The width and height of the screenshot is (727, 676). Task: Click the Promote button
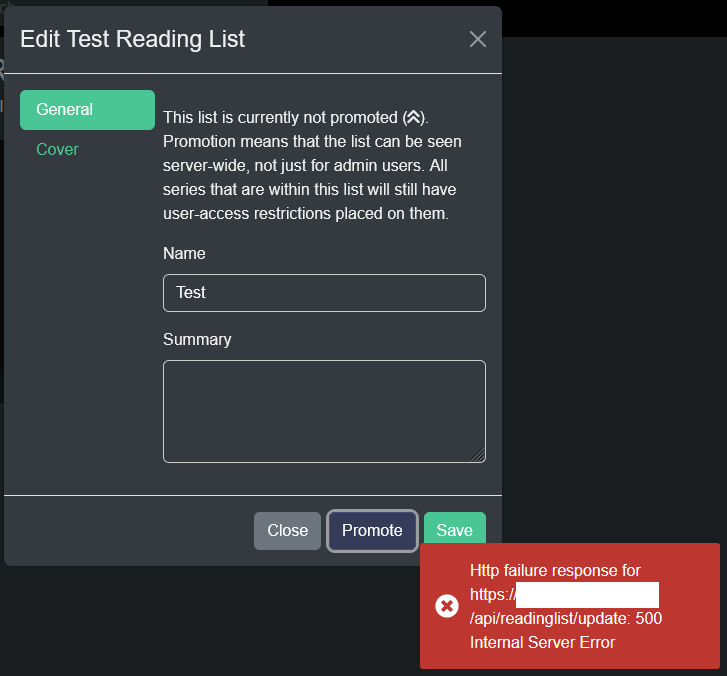point(372,530)
